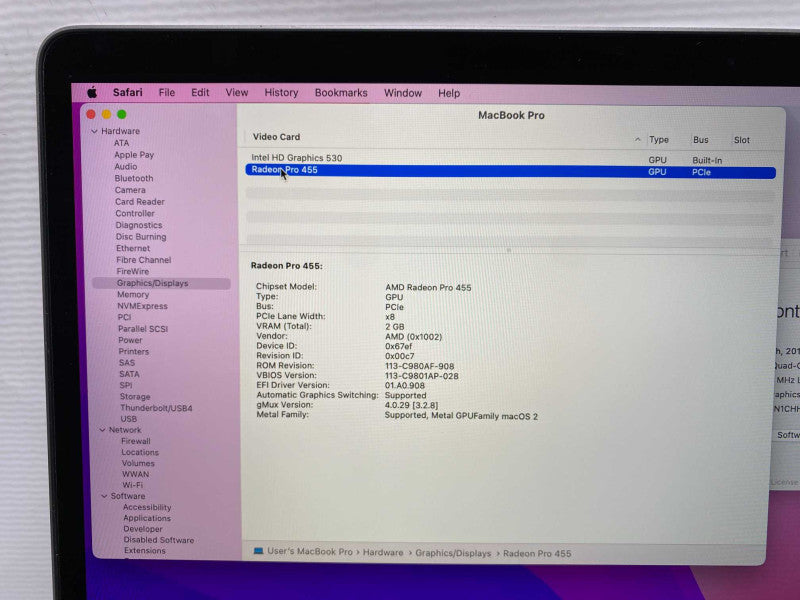Sort by the Bus column header
The image size is (800, 600).
coord(701,139)
